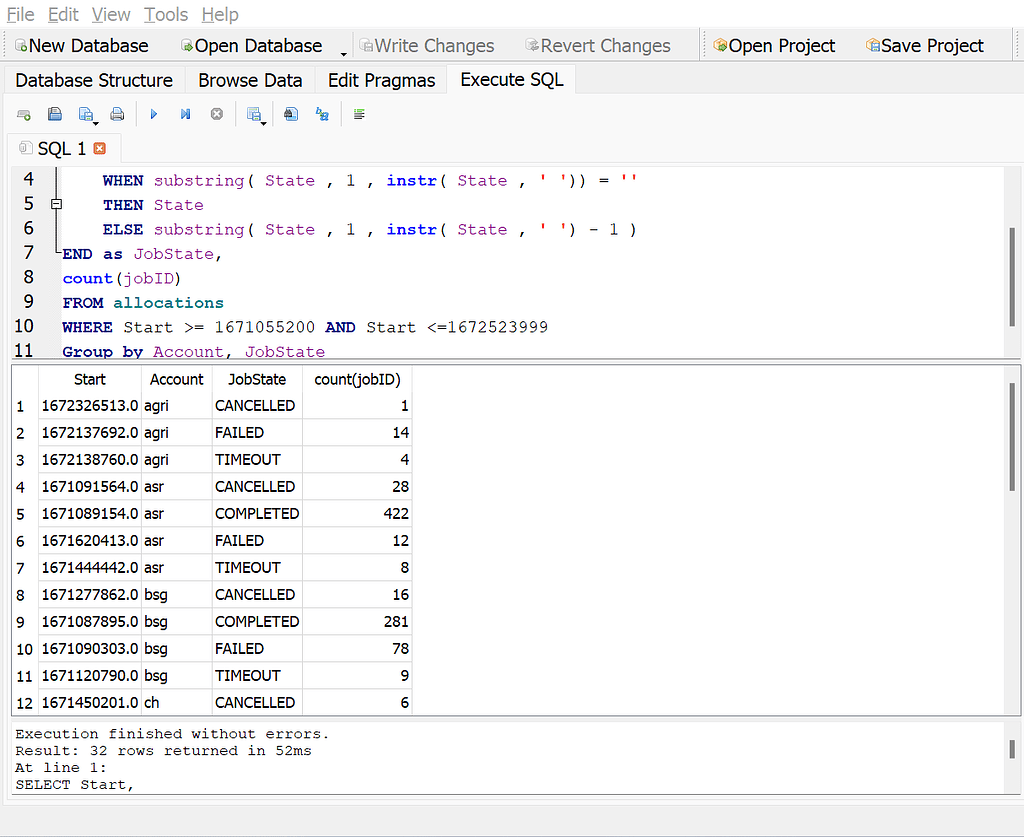Click the Open Database button

coord(251,46)
